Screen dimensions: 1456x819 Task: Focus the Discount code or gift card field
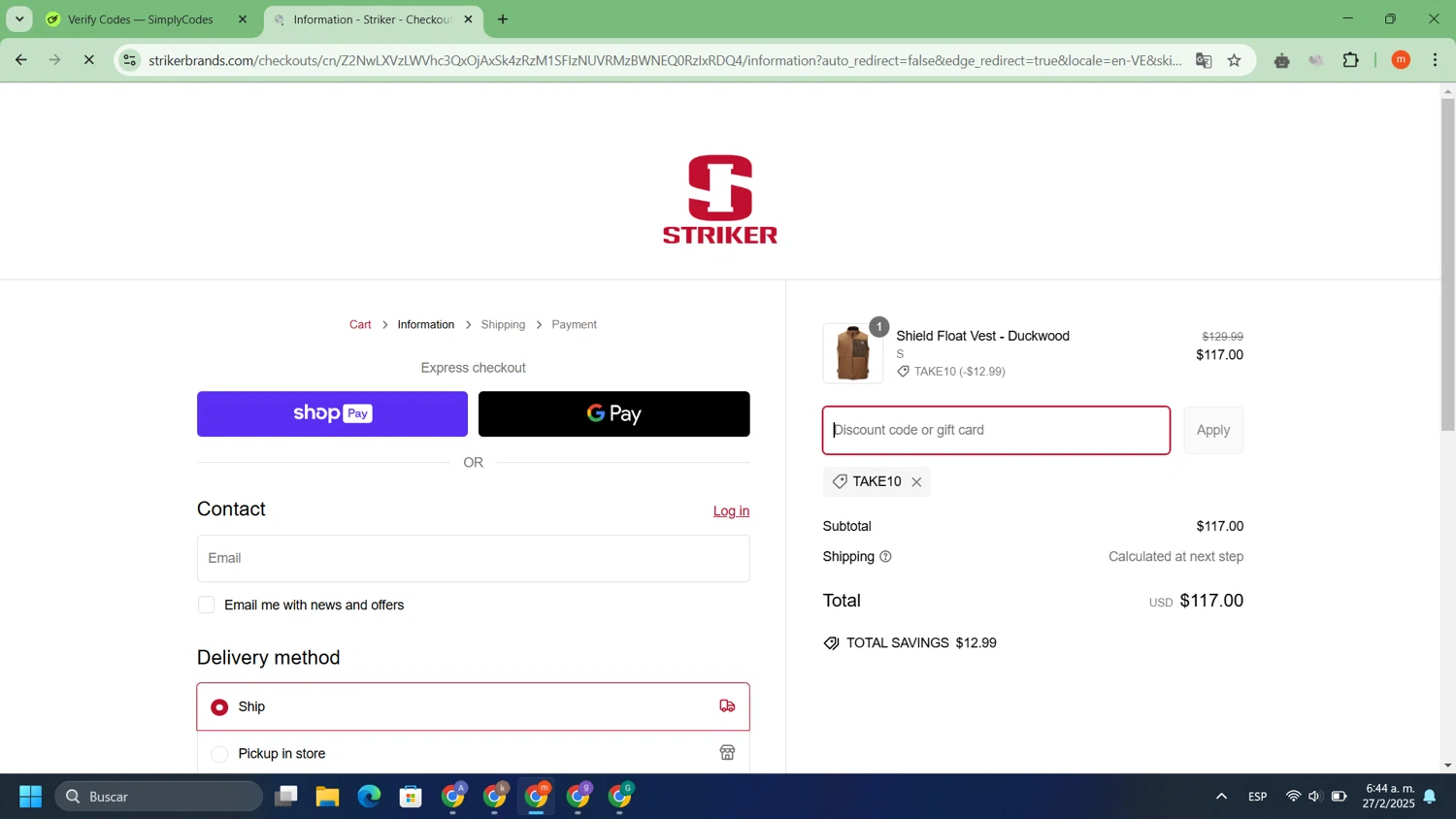pos(996,430)
